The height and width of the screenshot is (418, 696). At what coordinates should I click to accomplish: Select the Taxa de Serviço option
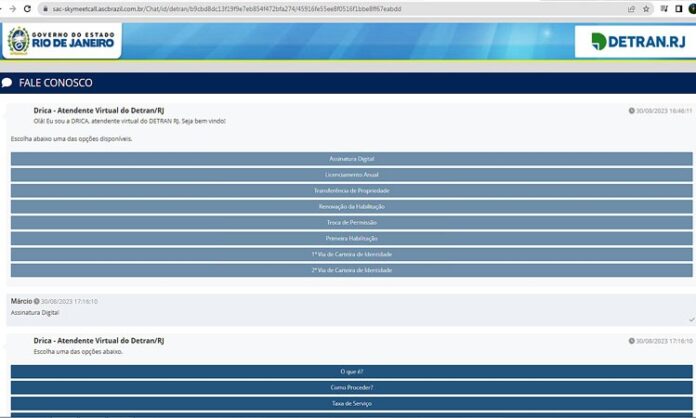(351, 403)
